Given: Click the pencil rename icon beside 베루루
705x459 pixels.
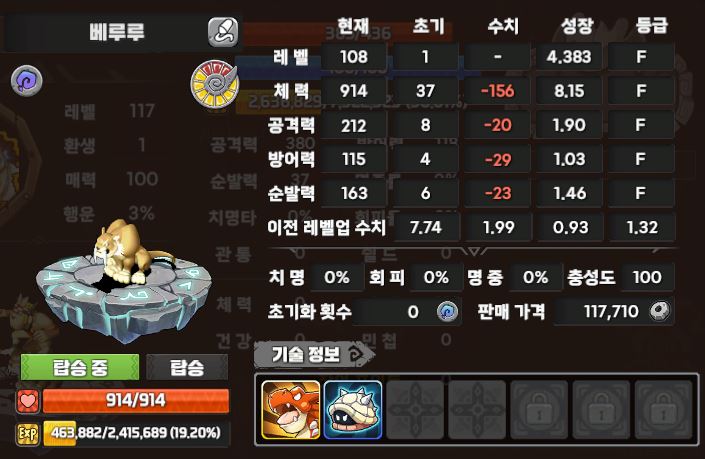Looking at the screenshot, I should point(223,32).
